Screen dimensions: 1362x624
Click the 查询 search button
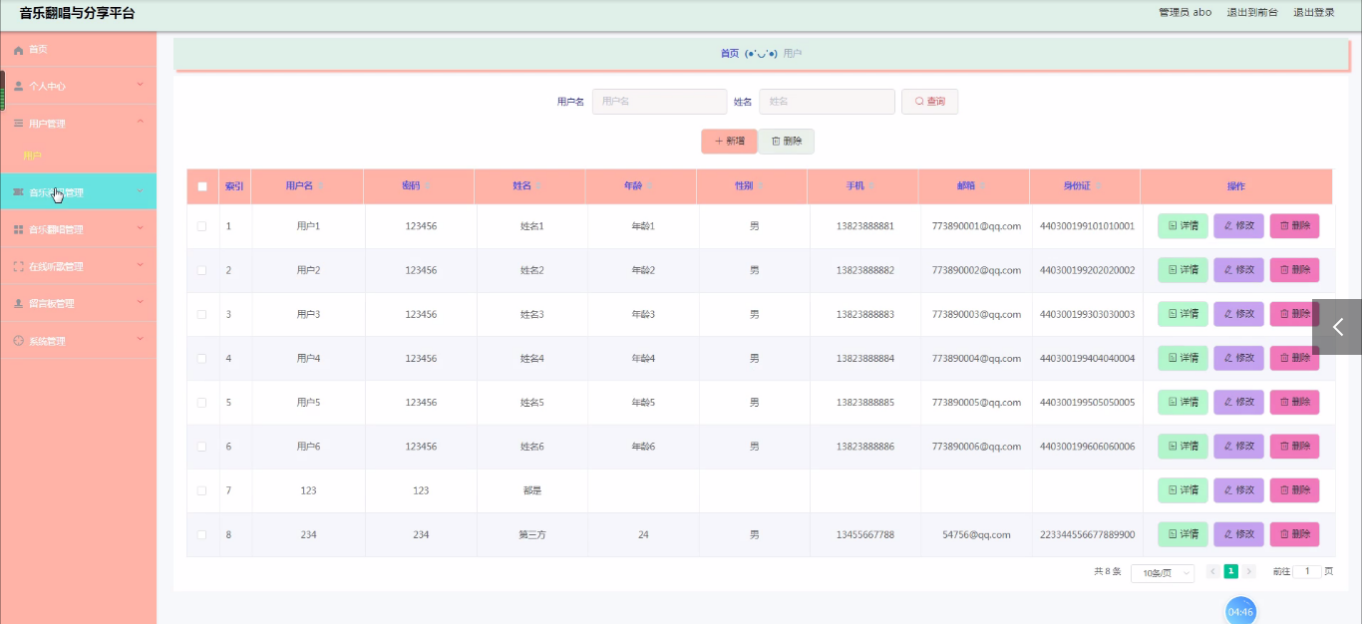point(930,101)
